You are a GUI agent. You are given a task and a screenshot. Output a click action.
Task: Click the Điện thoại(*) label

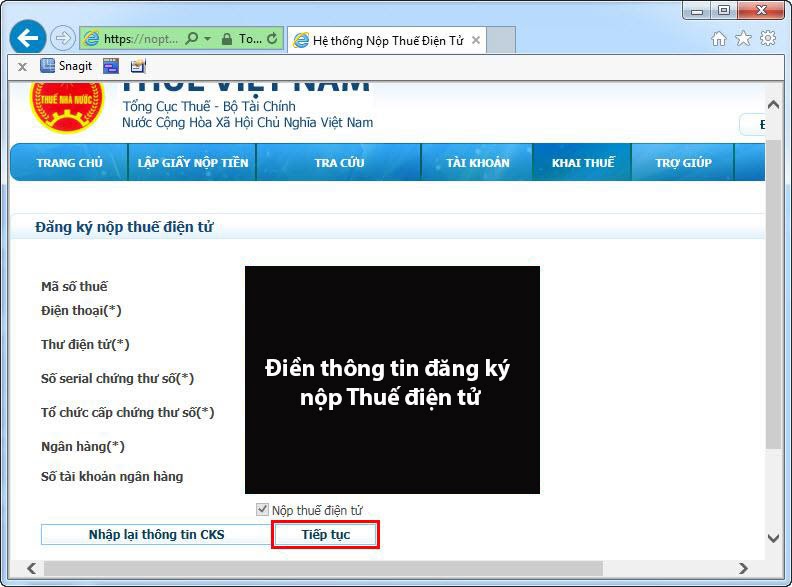point(81,310)
